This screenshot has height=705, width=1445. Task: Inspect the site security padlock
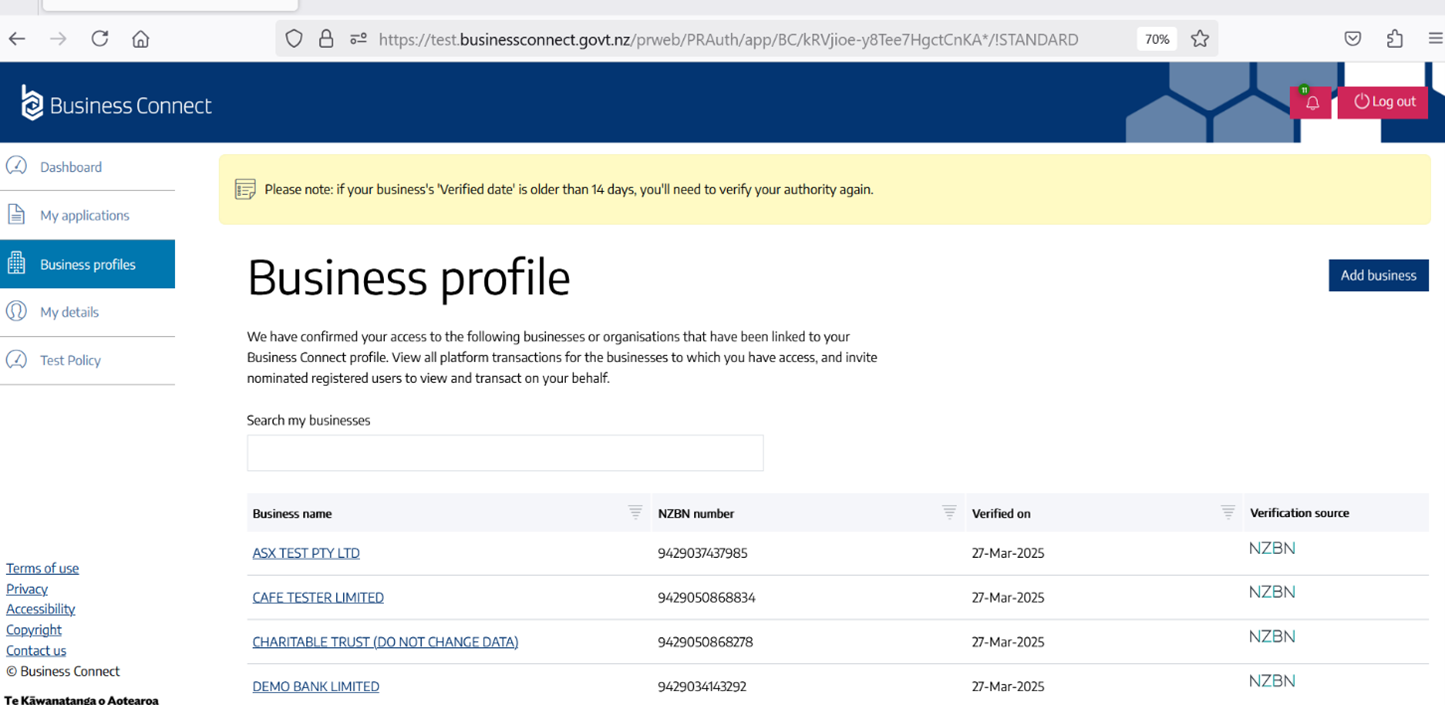(326, 39)
